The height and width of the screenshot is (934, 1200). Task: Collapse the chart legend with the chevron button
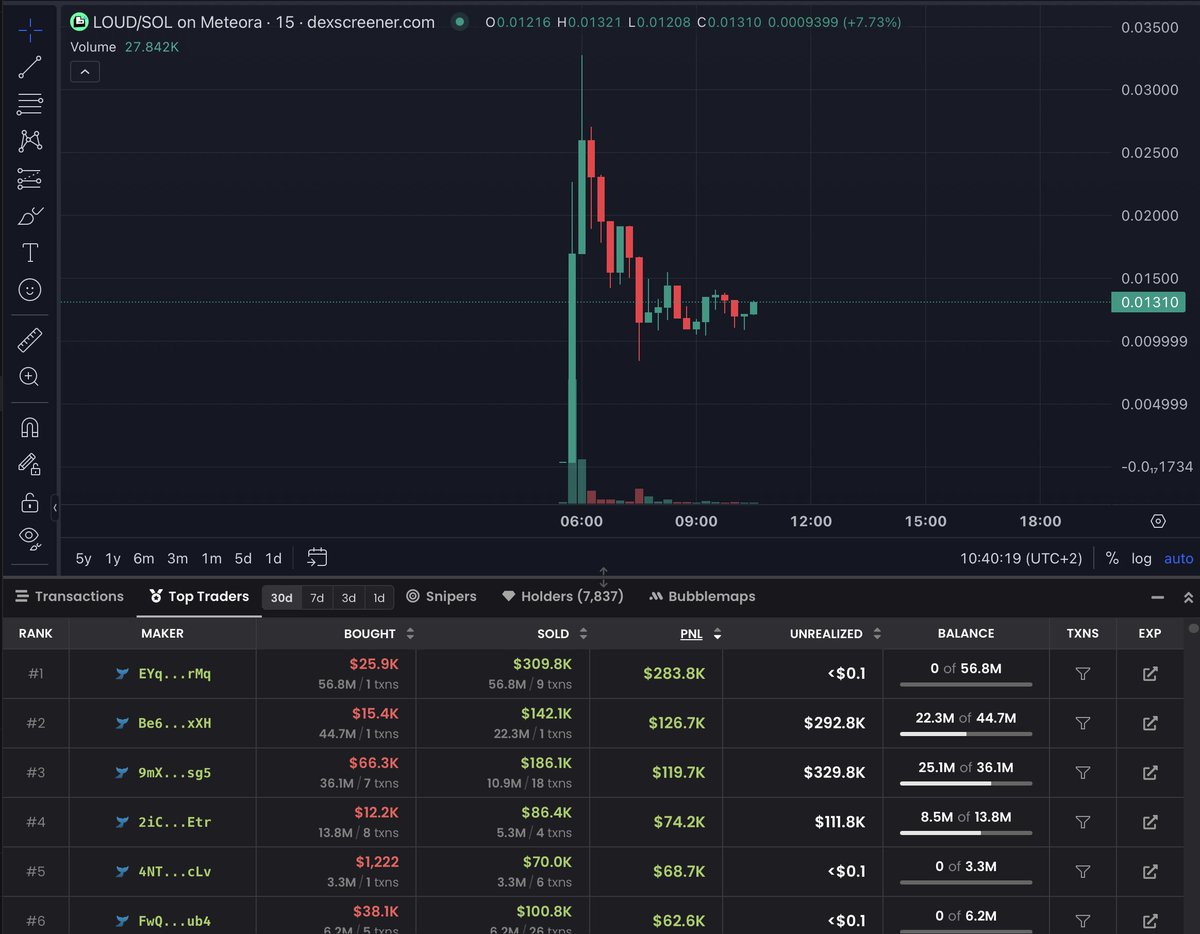[84, 72]
